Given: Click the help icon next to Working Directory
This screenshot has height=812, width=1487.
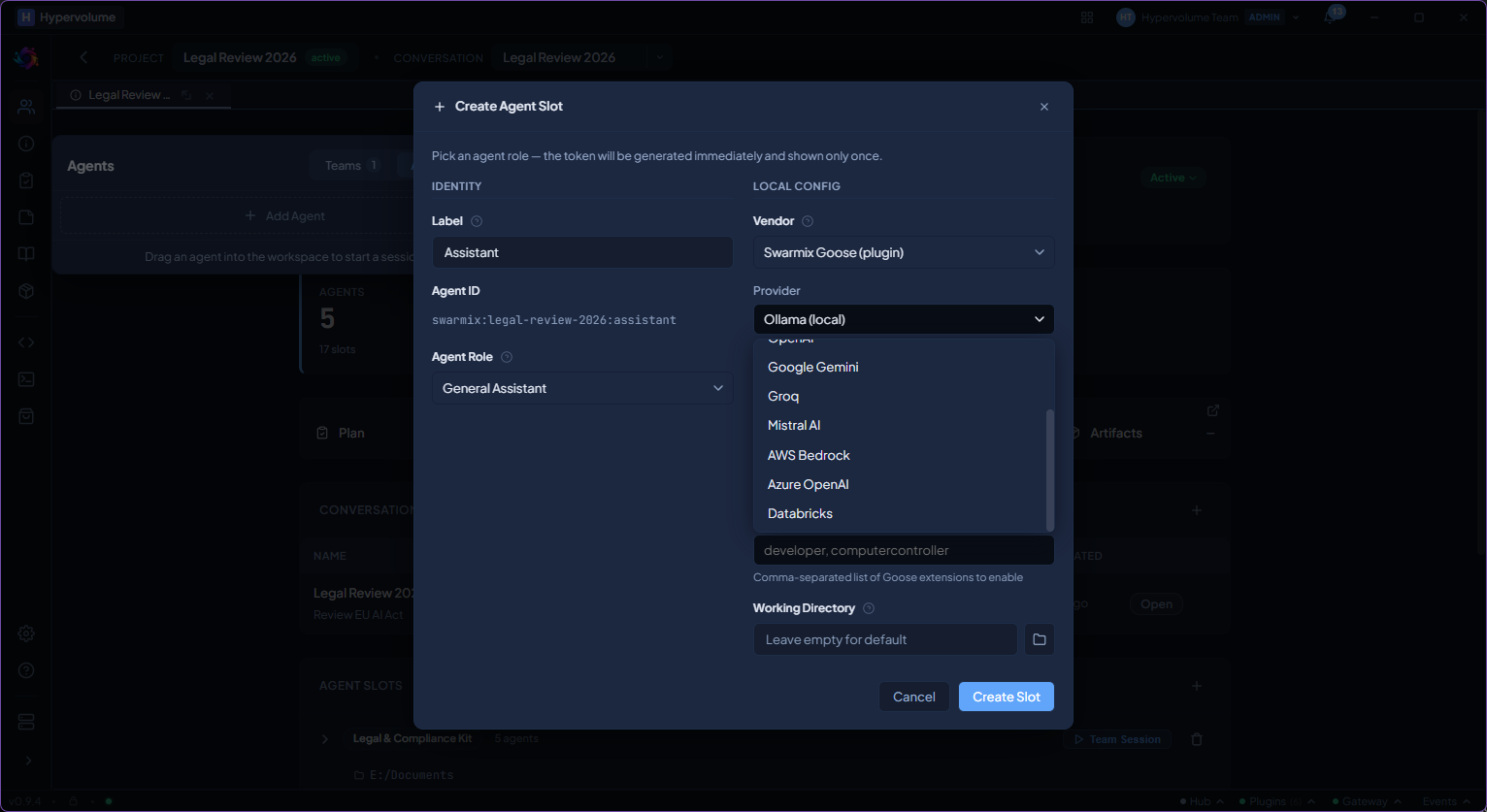Looking at the screenshot, I should pos(869,608).
